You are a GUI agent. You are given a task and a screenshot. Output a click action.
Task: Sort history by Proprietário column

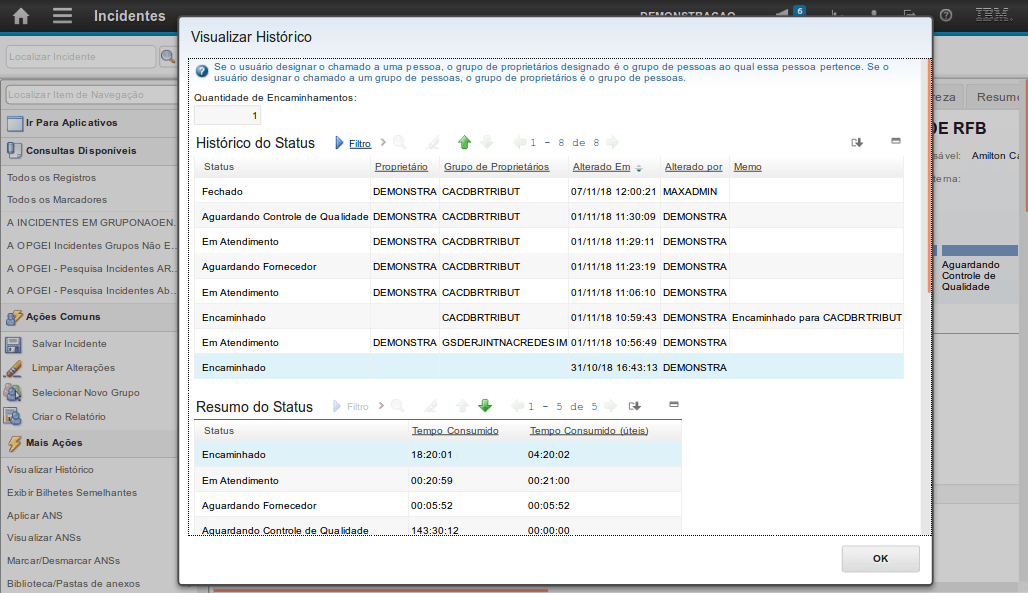(x=401, y=167)
